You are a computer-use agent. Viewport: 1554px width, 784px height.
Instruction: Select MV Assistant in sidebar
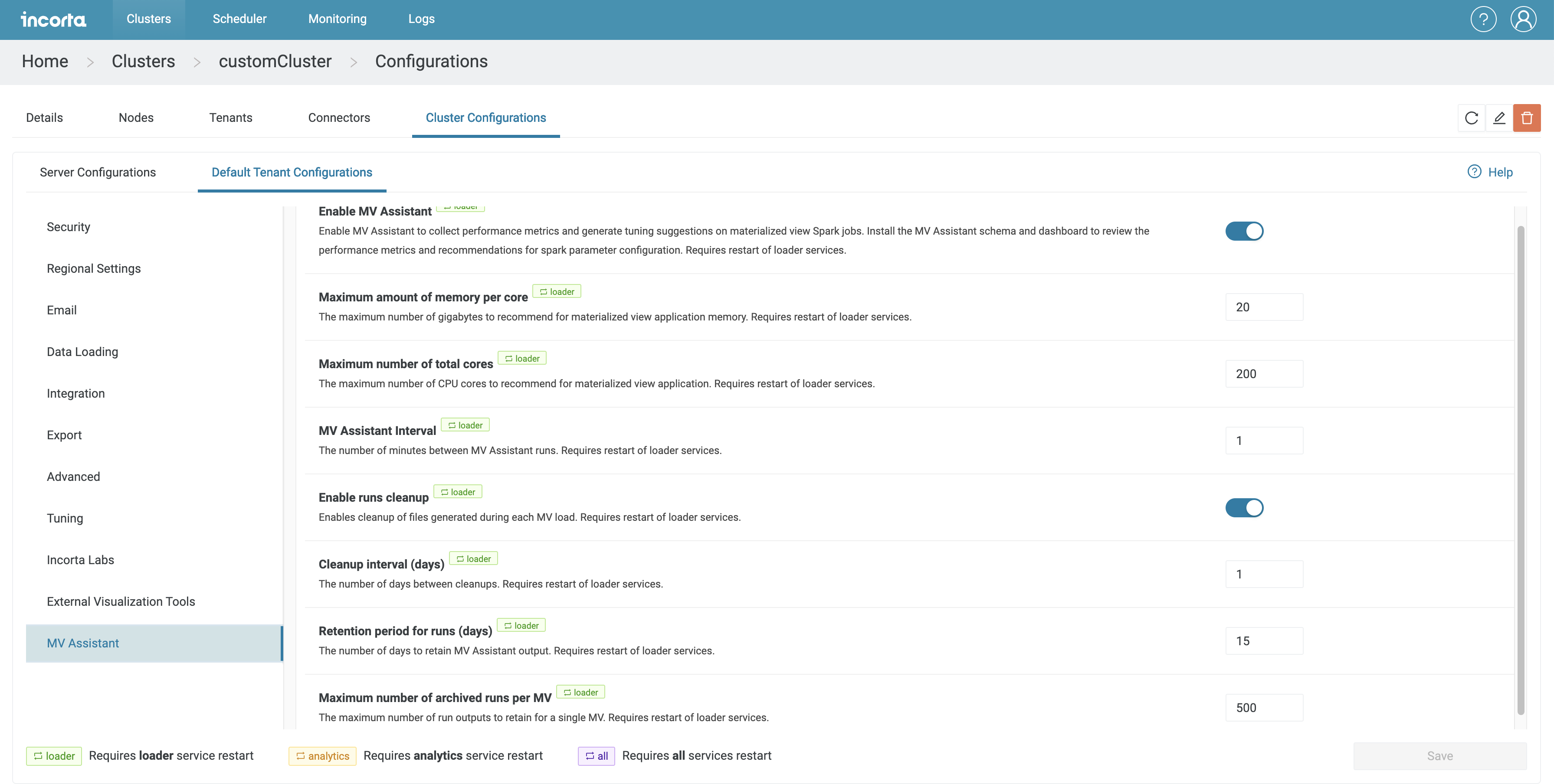click(154, 644)
